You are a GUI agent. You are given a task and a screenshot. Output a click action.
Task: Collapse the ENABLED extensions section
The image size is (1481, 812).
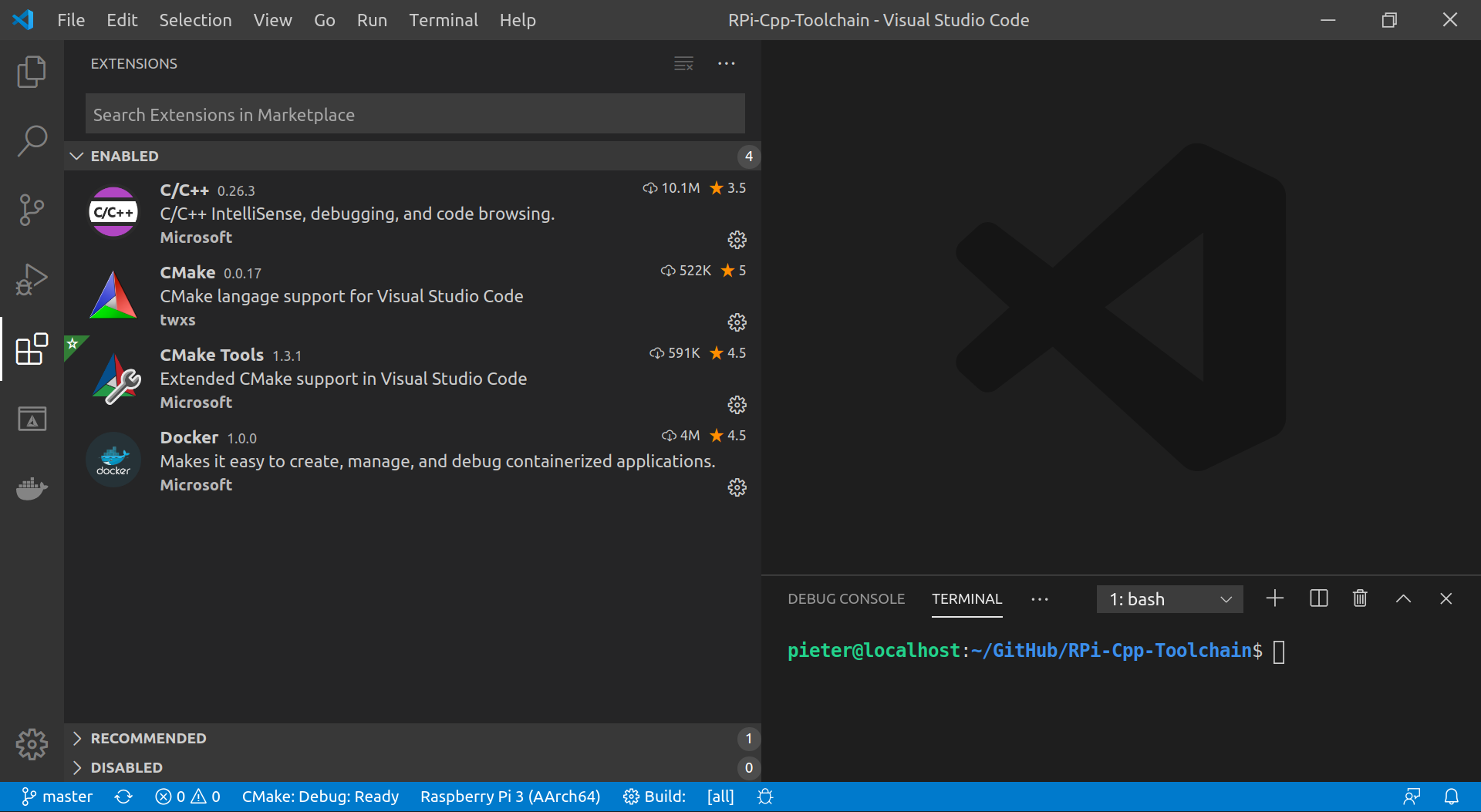tap(413, 156)
